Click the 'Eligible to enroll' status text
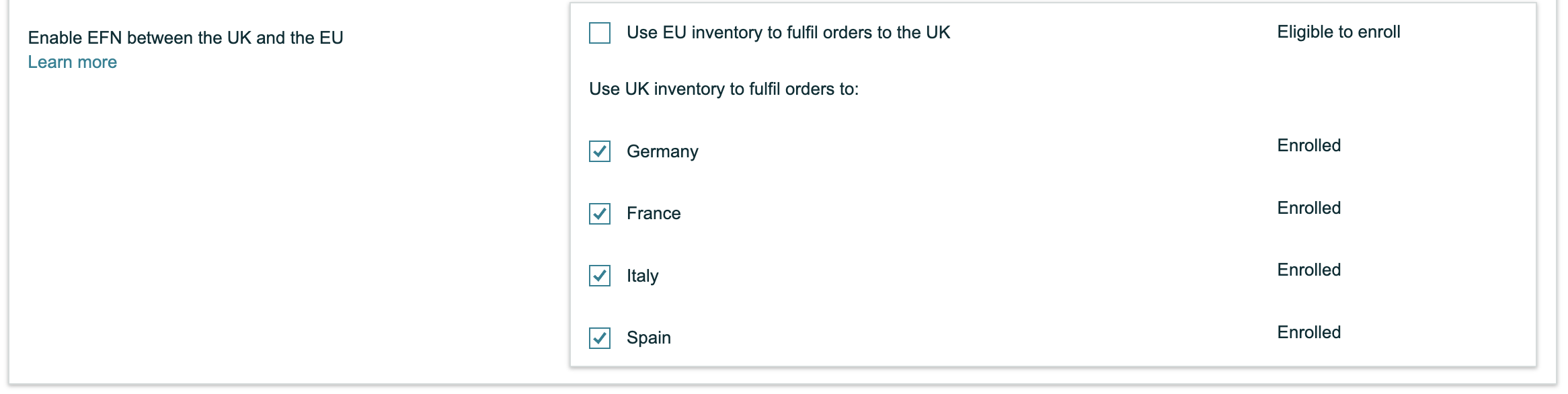The height and width of the screenshot is (394, 1568). tap(1339, 32)
